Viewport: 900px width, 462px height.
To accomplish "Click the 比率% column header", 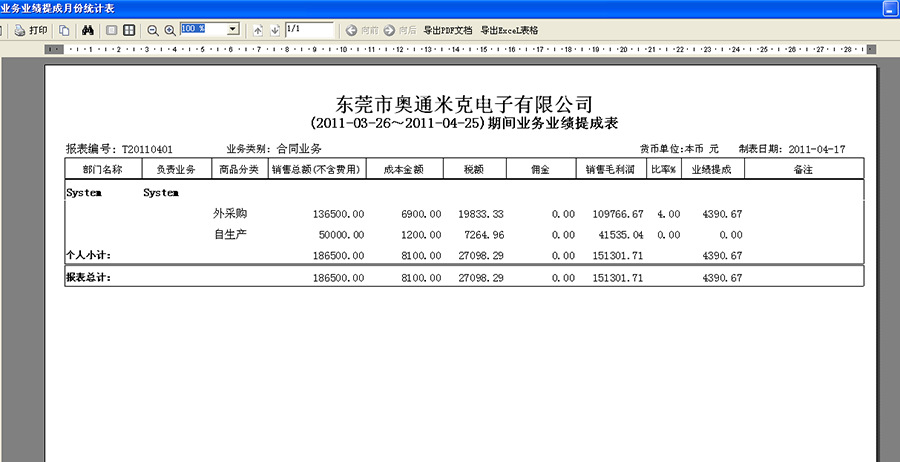I will (664, 169).
